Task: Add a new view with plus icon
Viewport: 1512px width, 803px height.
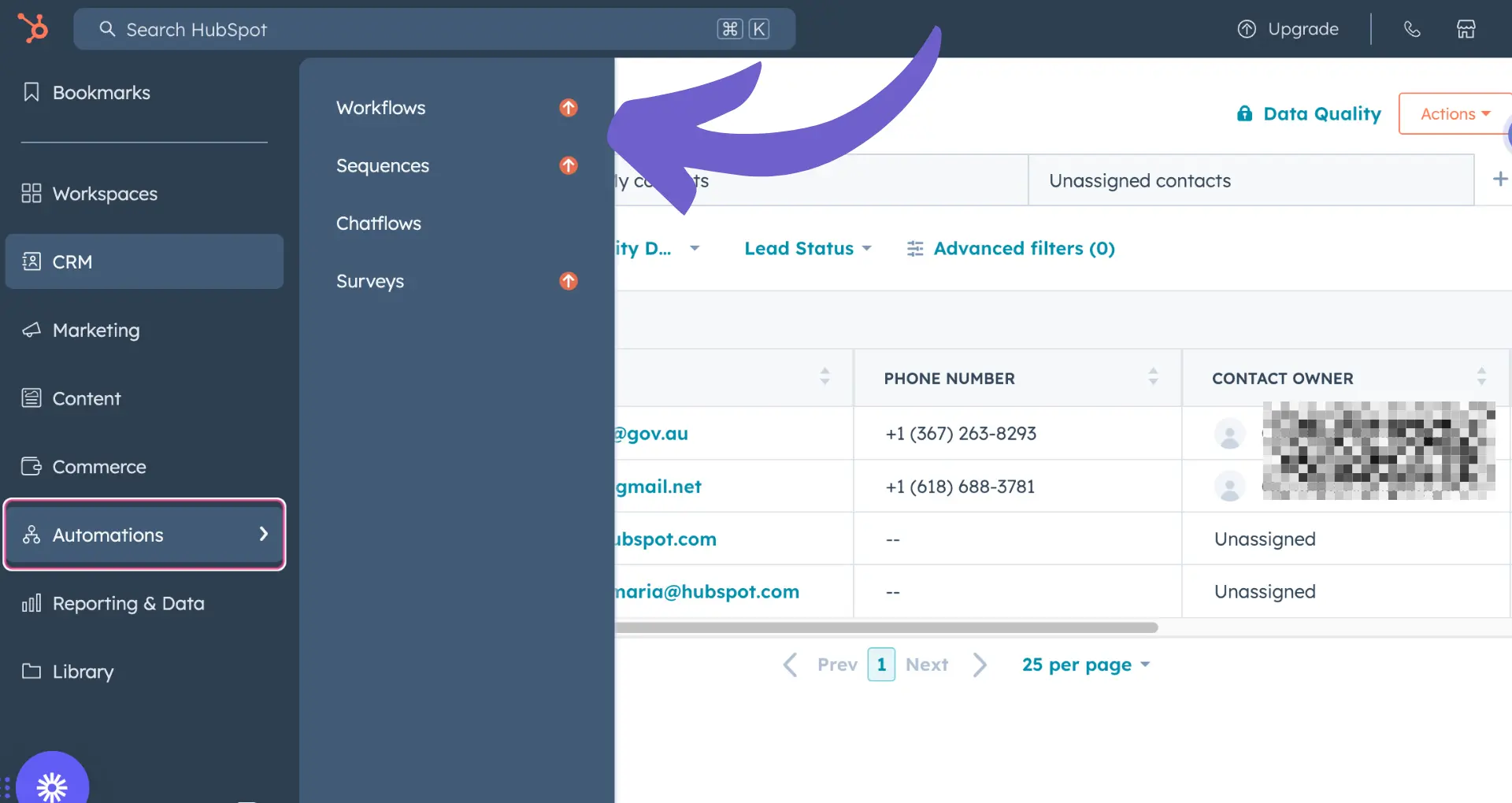Action: [x=1500, y=179]
